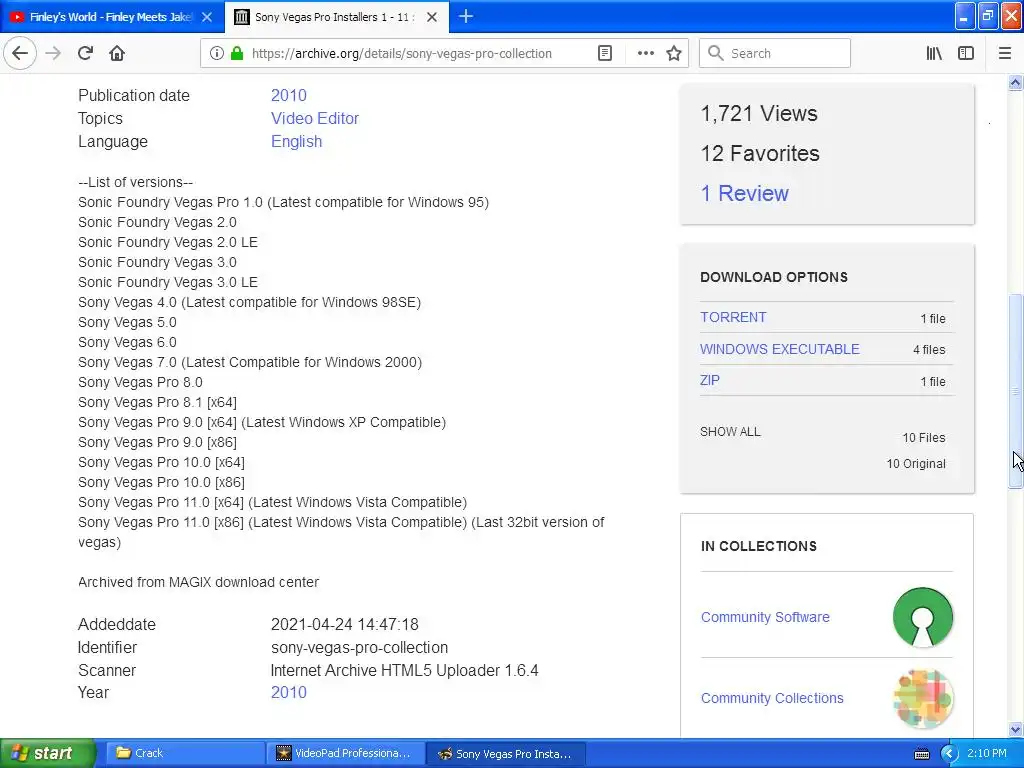This screenshot has height=768, width=1024.
Task: Open the Firefox home page
Action: tap(117, 53)
